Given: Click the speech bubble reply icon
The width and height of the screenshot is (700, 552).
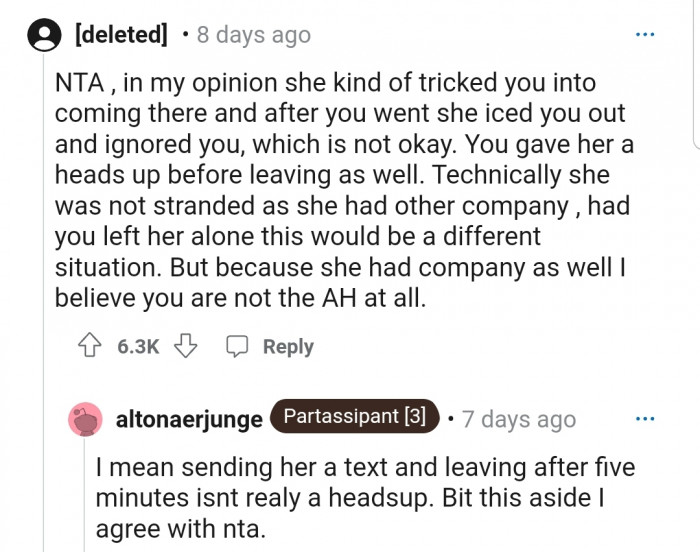Looking at the screenshot, I should click(x=236, y=346).
